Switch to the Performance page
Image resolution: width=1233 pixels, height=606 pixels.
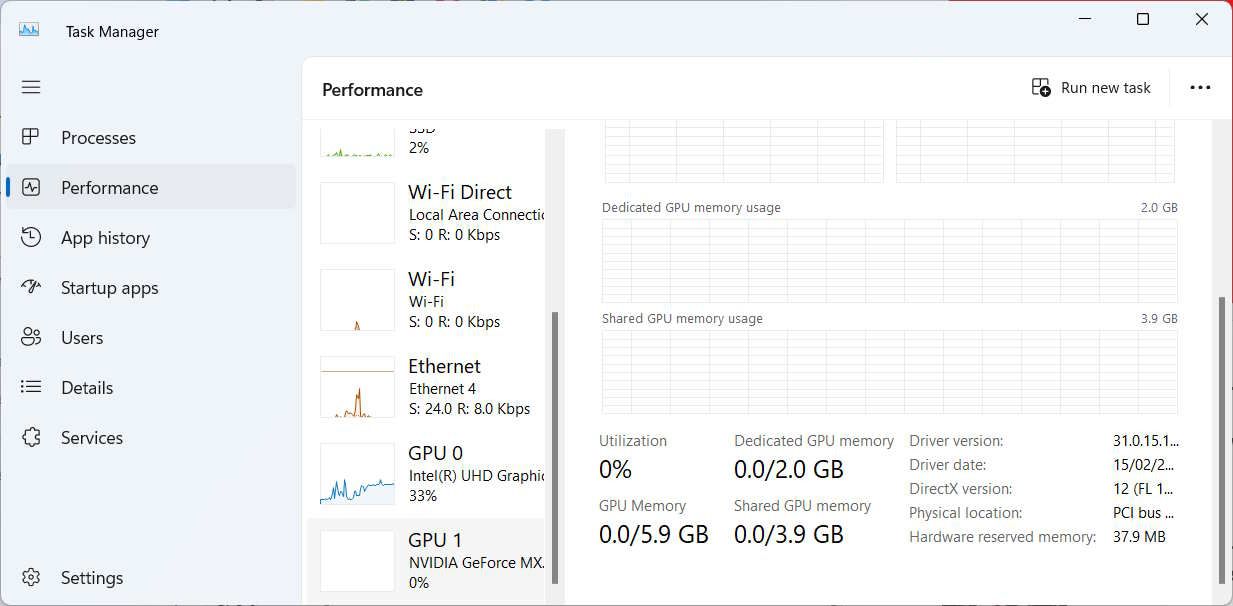pos(109,187)
